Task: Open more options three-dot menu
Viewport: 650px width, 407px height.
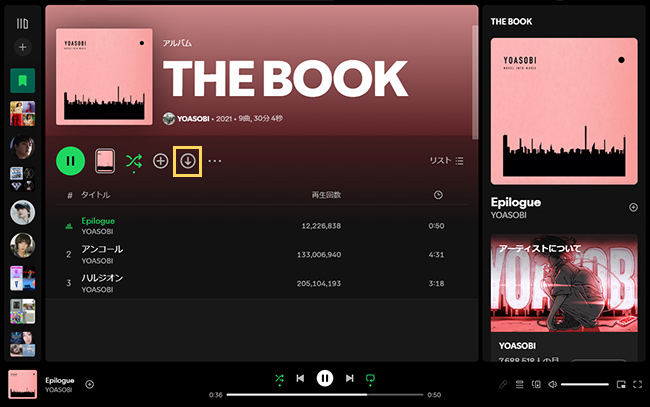Action: tap(215, 161)
